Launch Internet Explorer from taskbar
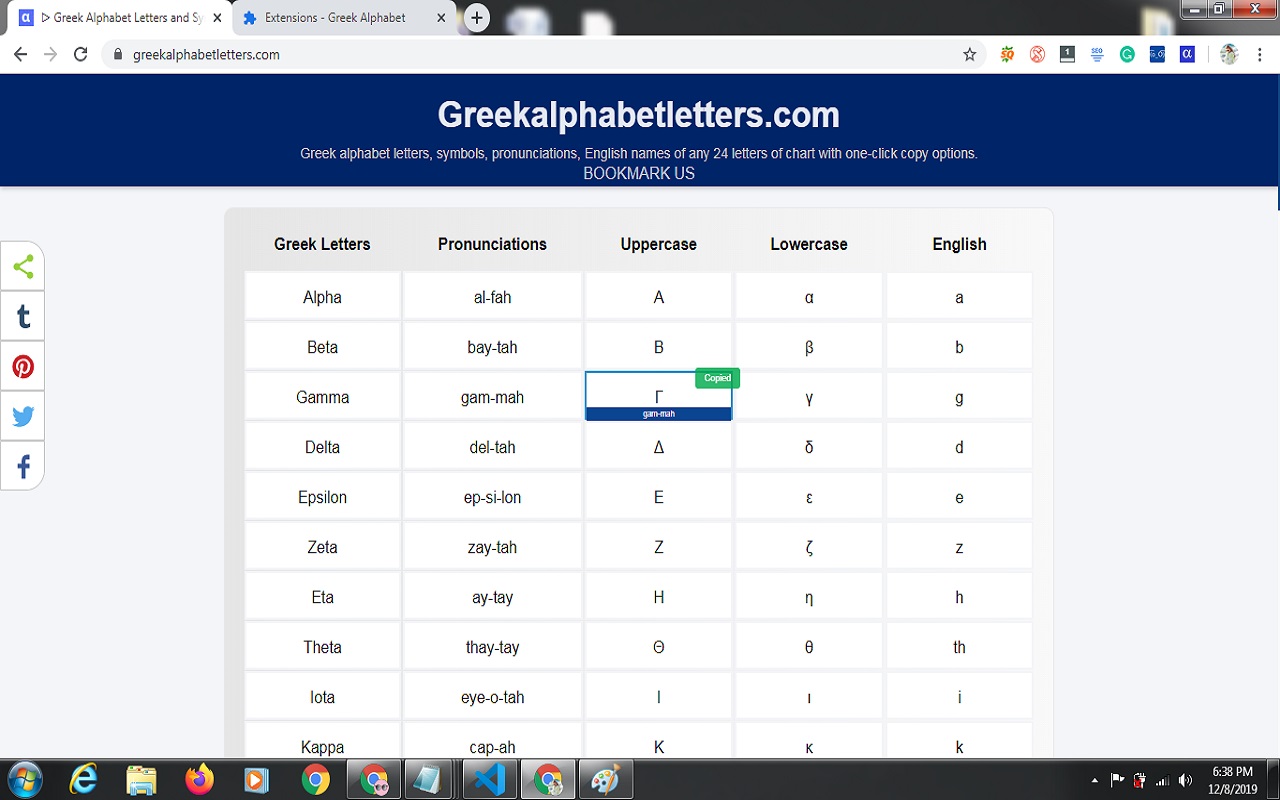The width and height of the screenshot is (1280, 800). (x=83, y=780)
